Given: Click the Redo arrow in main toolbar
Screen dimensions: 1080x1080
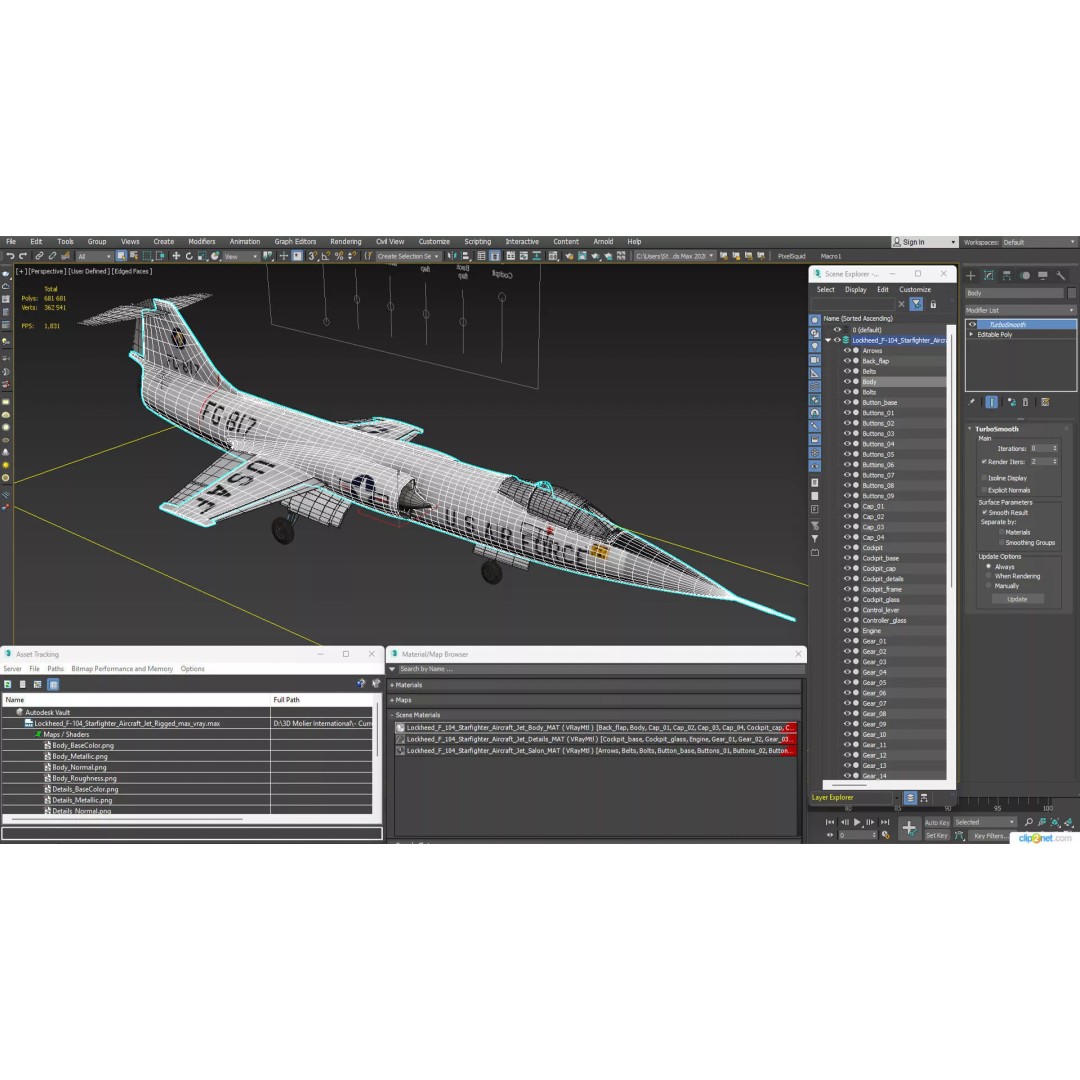Looking at the screenshot, I should pos(23,256).
